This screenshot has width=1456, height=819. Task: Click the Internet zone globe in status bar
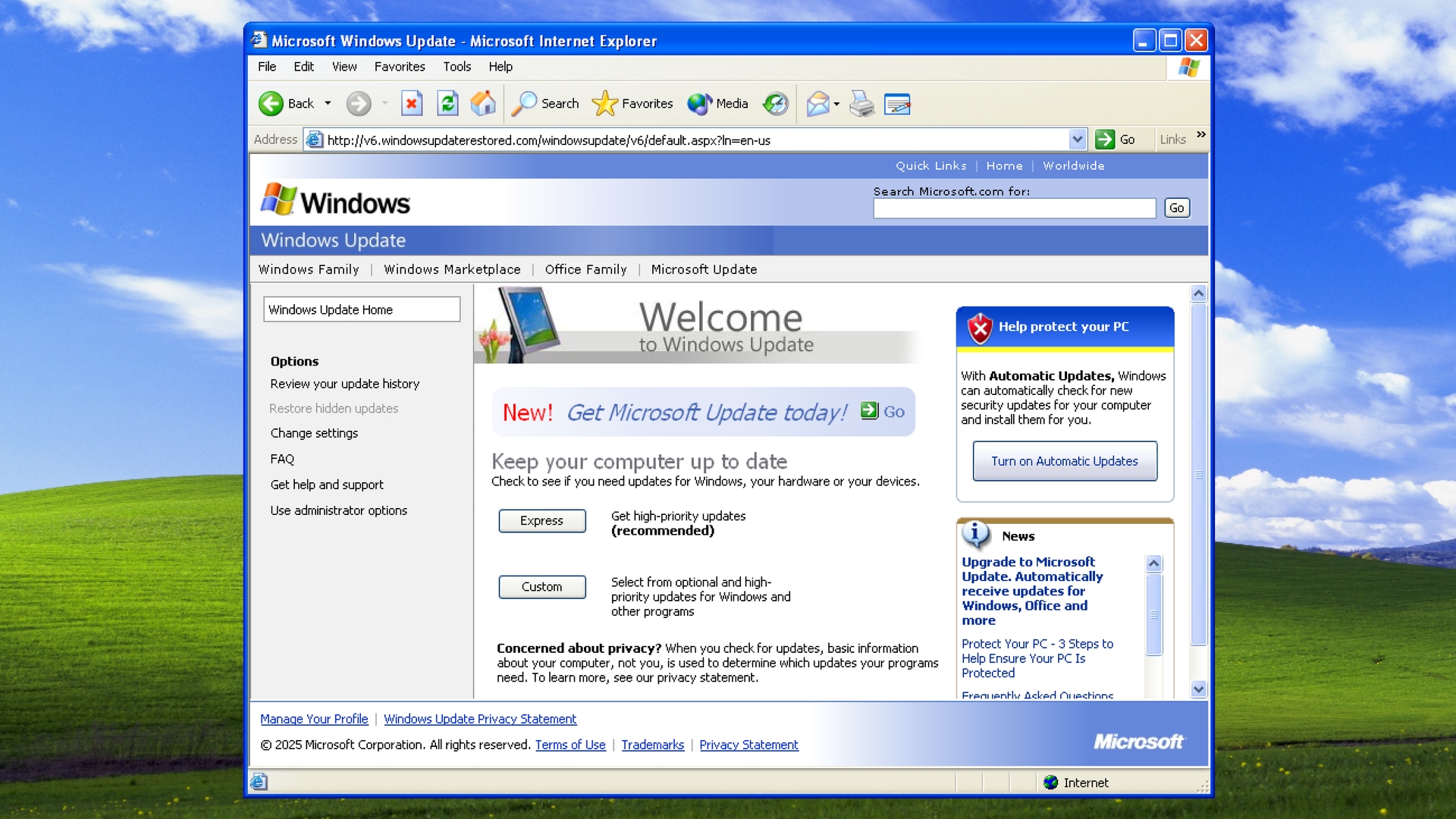(1050, 783)
